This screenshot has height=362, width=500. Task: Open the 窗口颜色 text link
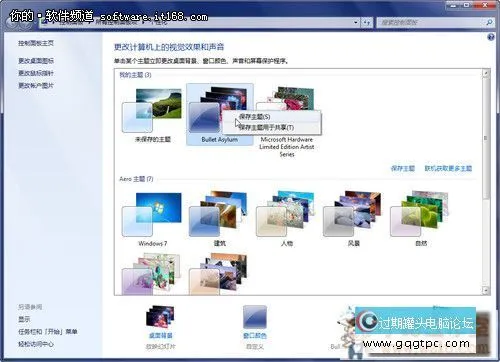pos(255,336)
